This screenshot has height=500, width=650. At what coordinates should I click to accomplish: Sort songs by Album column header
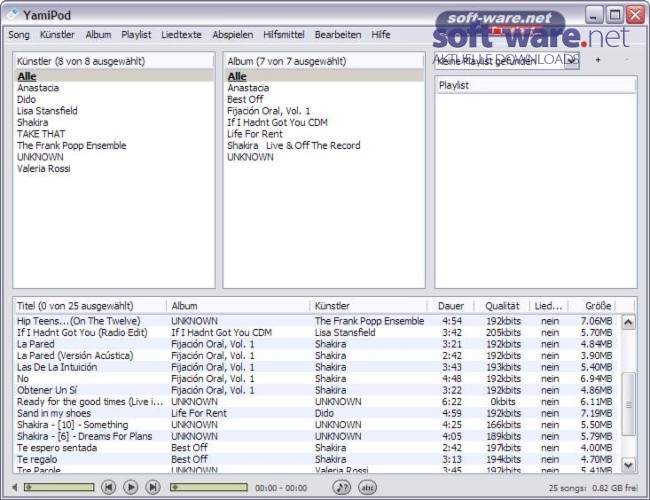click(238, 306)
